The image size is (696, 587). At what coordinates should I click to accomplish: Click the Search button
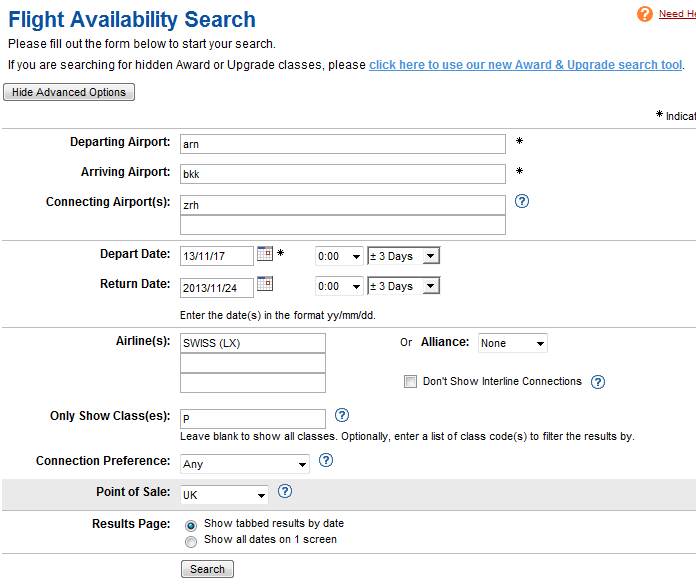(x=207, y=569)
